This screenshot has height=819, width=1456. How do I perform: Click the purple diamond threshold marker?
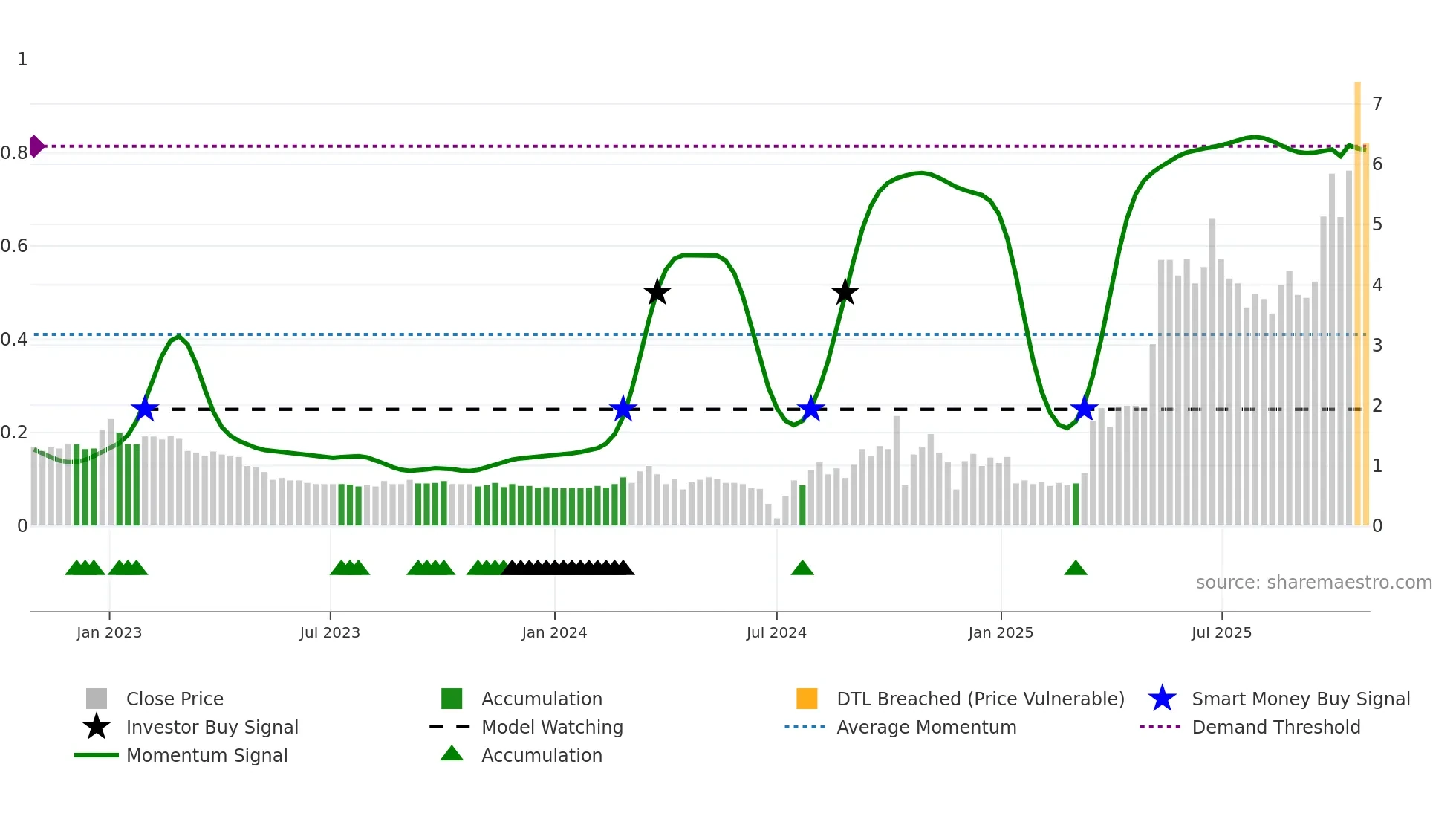pyautogui.click(x=36, y=146)
